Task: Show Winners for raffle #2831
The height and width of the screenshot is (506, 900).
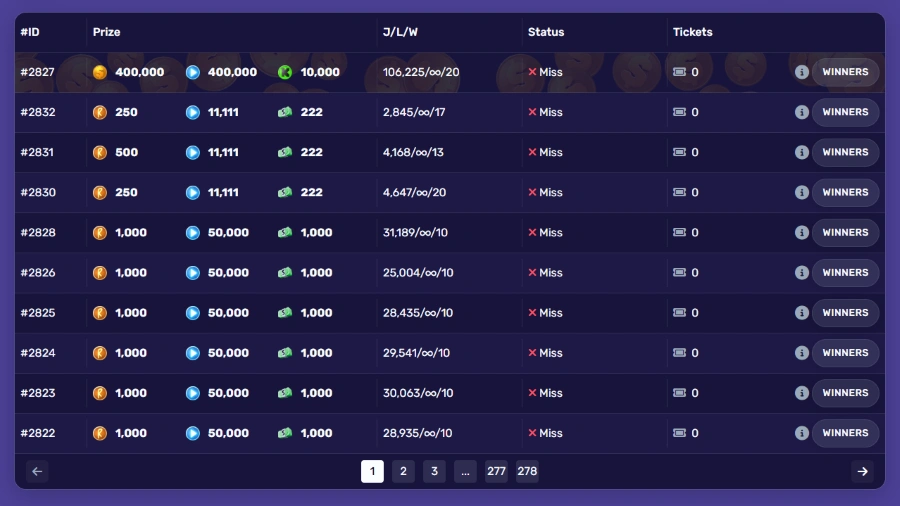Action: point(845,152)
